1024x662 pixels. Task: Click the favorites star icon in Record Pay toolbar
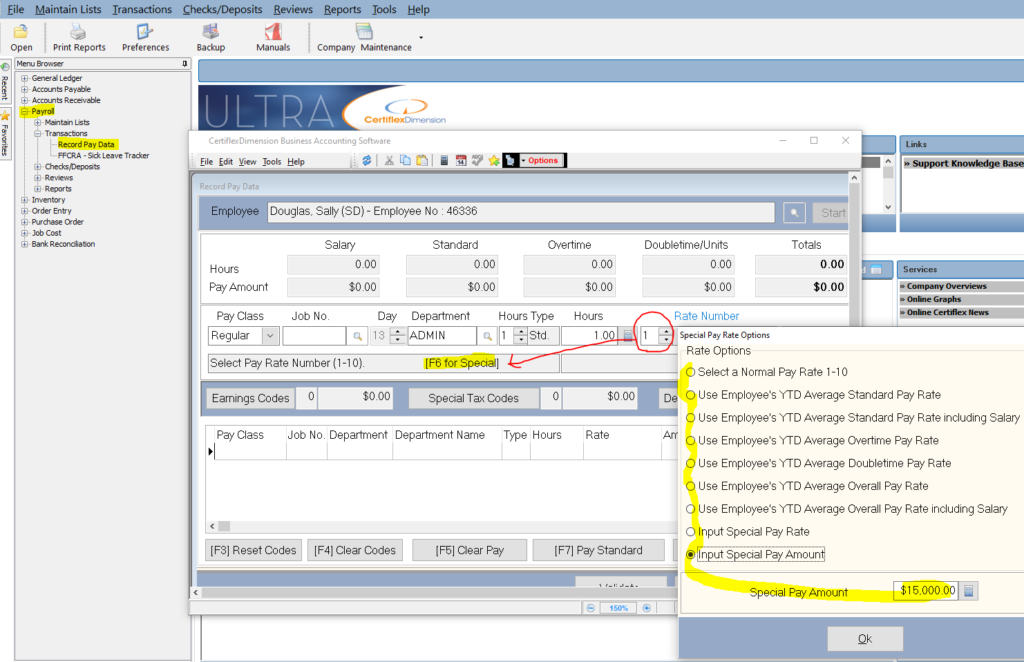(x=493, y=160)
